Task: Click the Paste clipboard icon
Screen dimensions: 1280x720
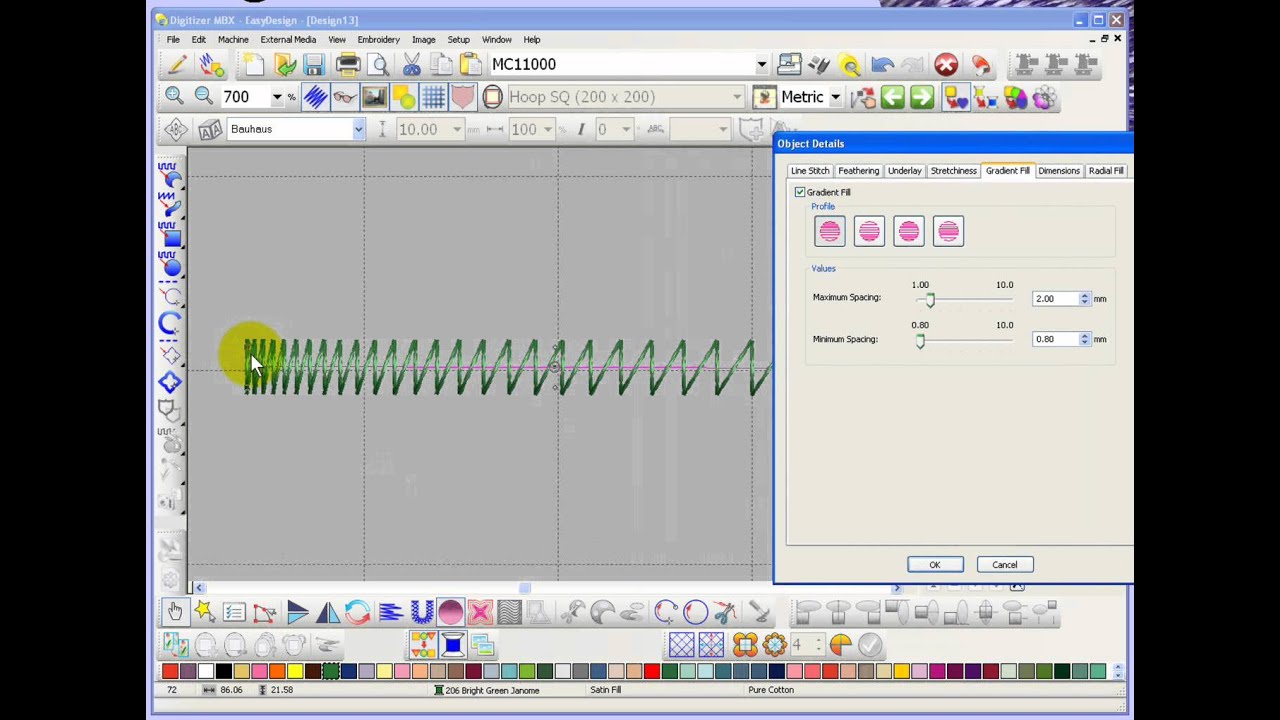Action: (470, 65)
